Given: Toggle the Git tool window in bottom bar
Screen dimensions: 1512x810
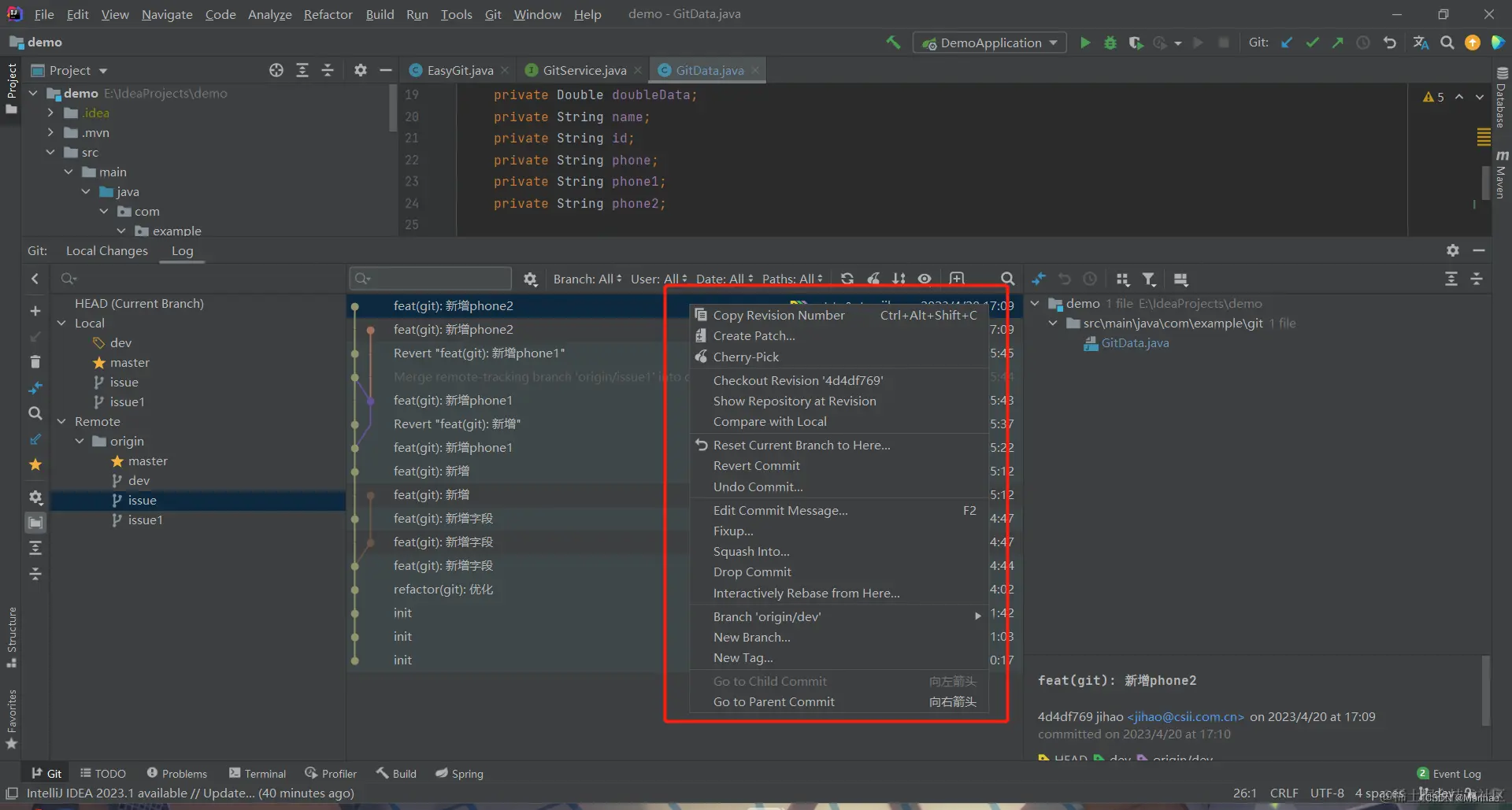Looking at the screenshot, I should tap(46, 774).
